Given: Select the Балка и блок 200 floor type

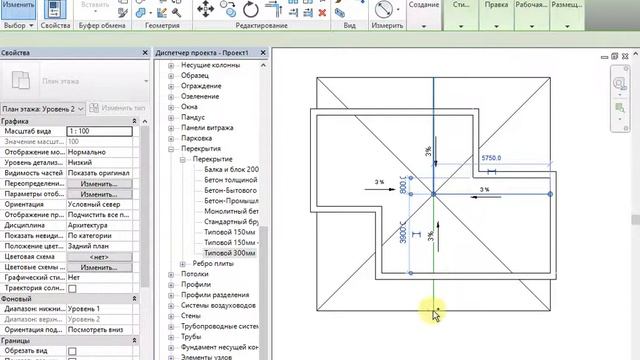Looking at the screenshot, I should (x=231, y=169).
